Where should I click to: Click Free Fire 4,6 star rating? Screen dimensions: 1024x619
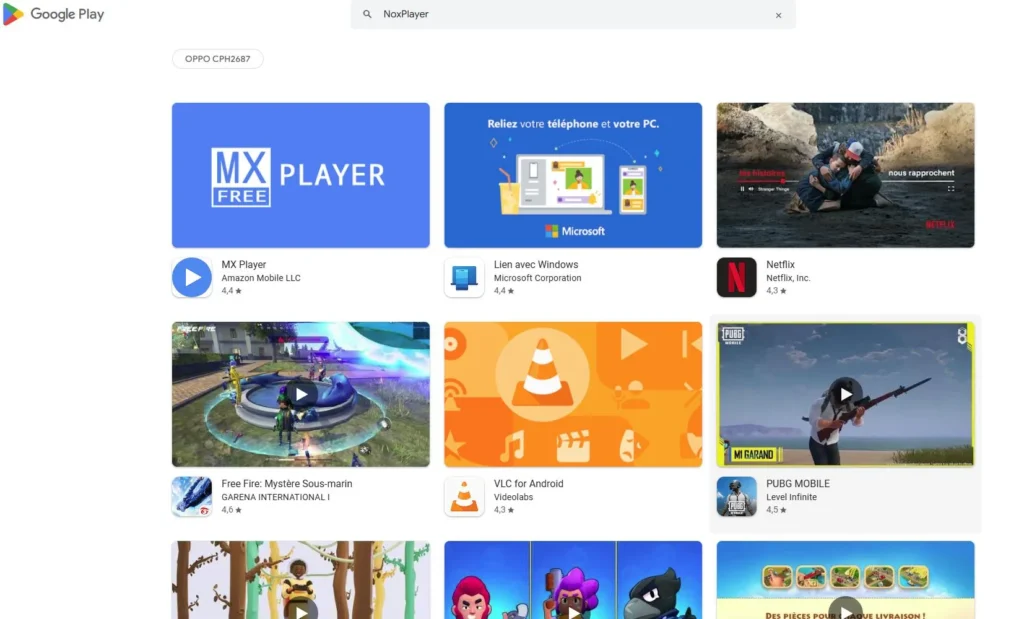(231, 511)
